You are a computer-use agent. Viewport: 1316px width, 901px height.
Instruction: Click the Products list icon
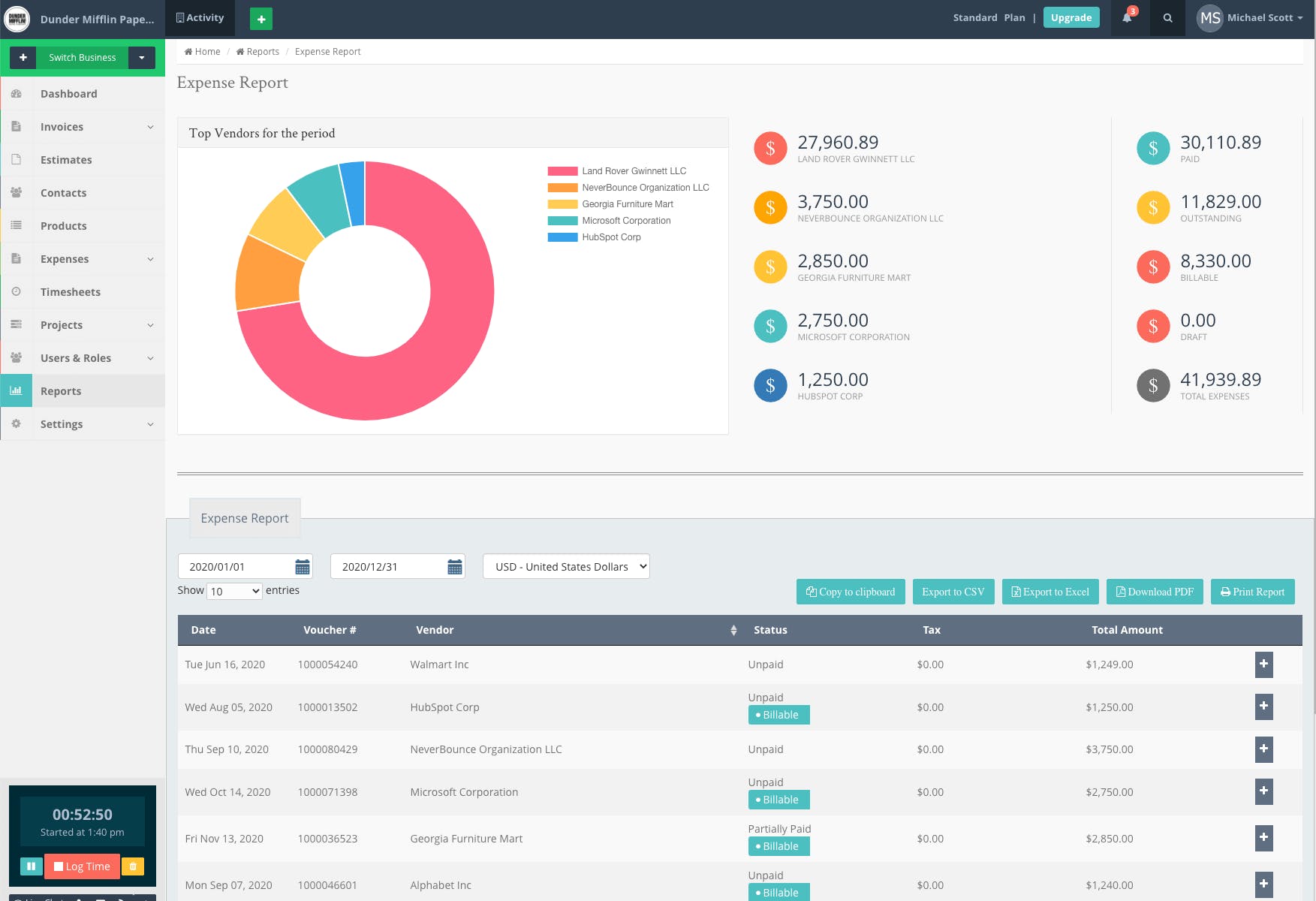[17, 226]
